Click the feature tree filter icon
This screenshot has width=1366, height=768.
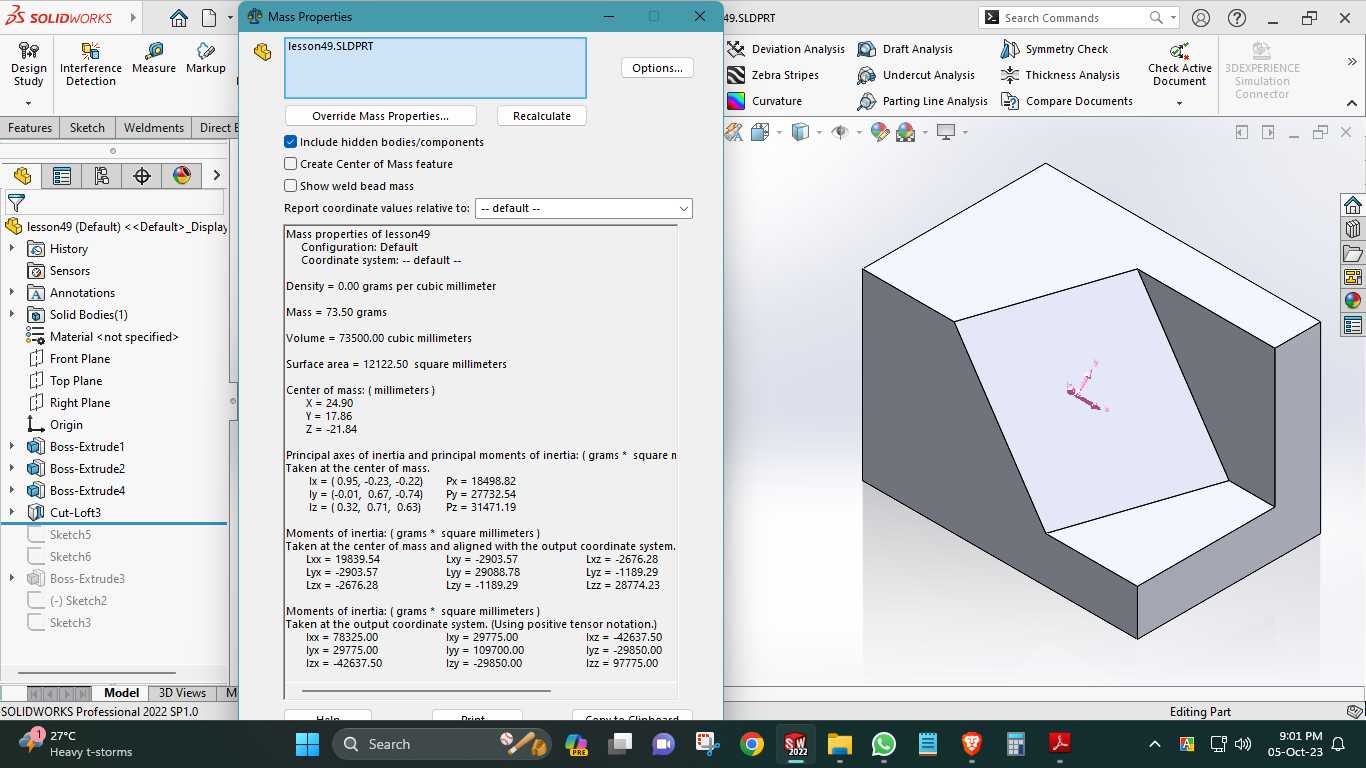[x=16, y=203]
